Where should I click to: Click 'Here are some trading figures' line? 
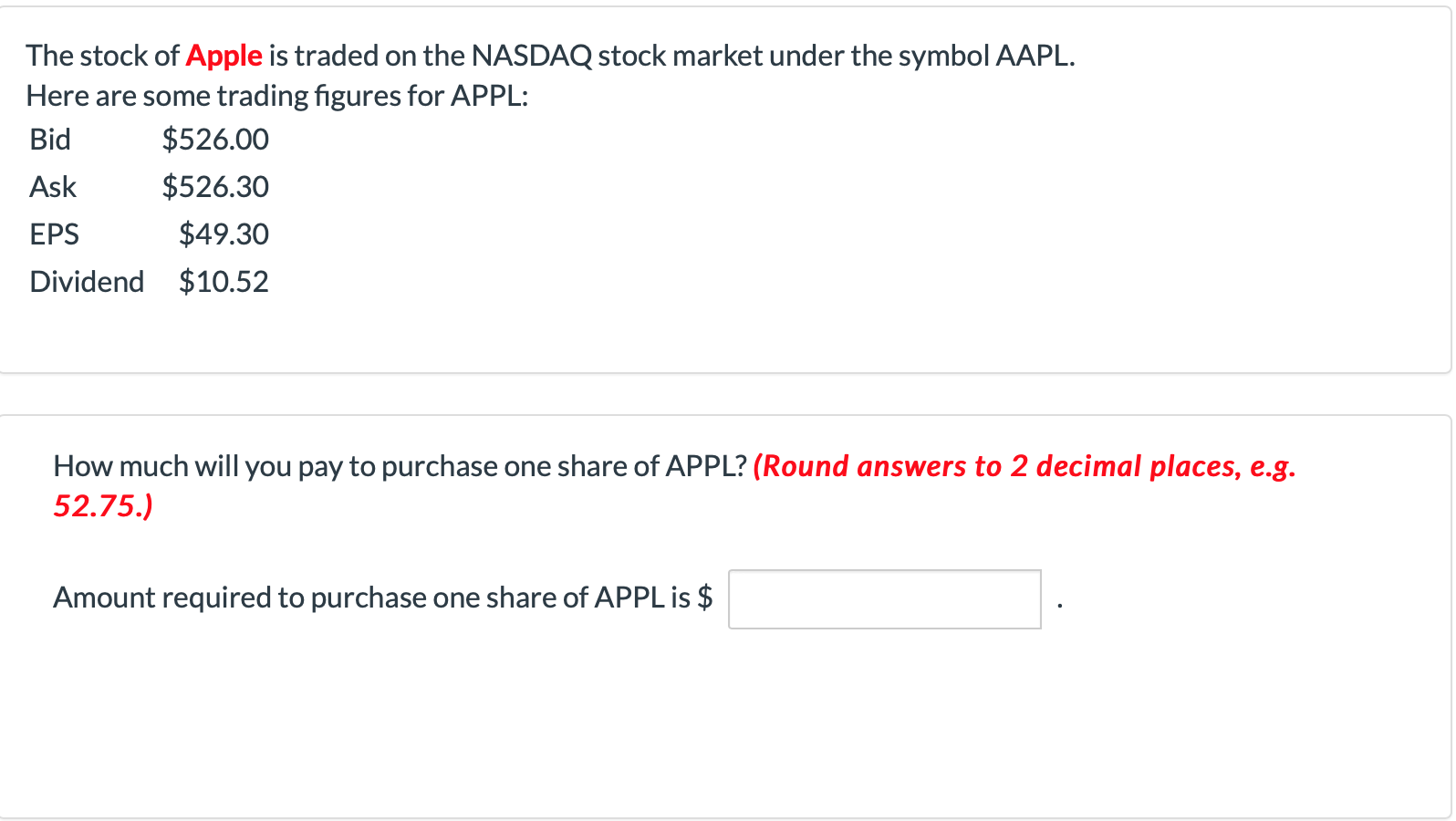(x=277, y=96)
